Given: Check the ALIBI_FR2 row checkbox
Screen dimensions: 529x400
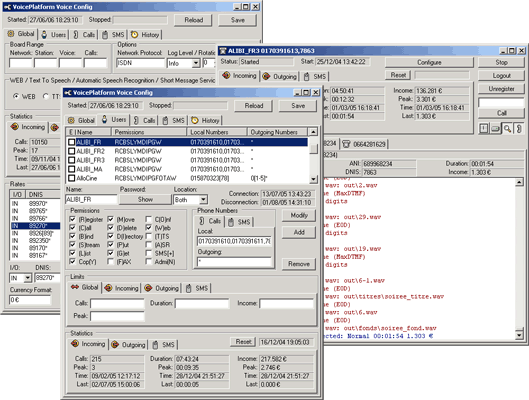Looking at the screenshot, I should [72, 151].
